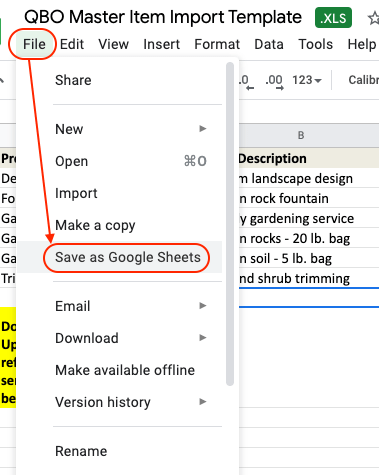Screen dimensions: 379x475
Task: Click the cell ending in 'gardening service'
Action: click(309, 218)
